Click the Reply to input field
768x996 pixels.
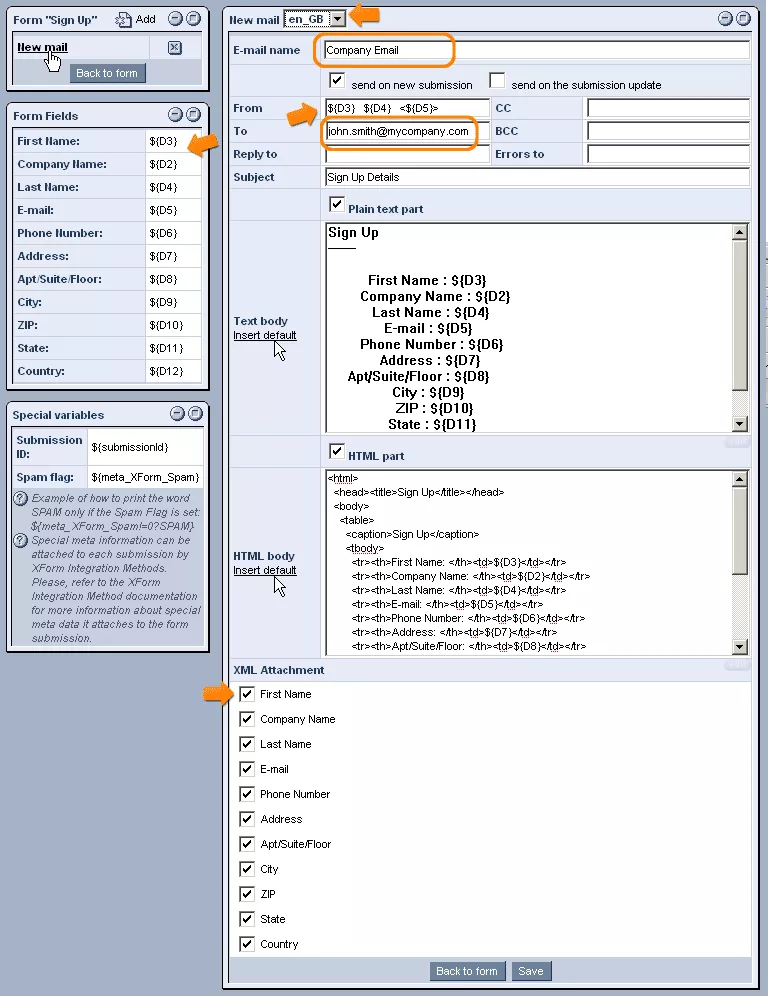(407, 154)
